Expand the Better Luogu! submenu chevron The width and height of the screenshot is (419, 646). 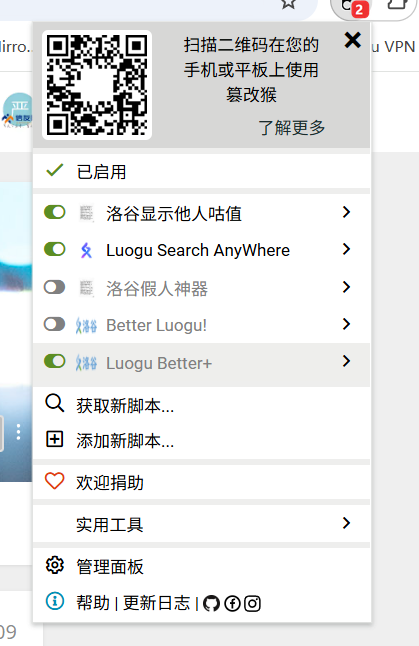pos(346,324)
